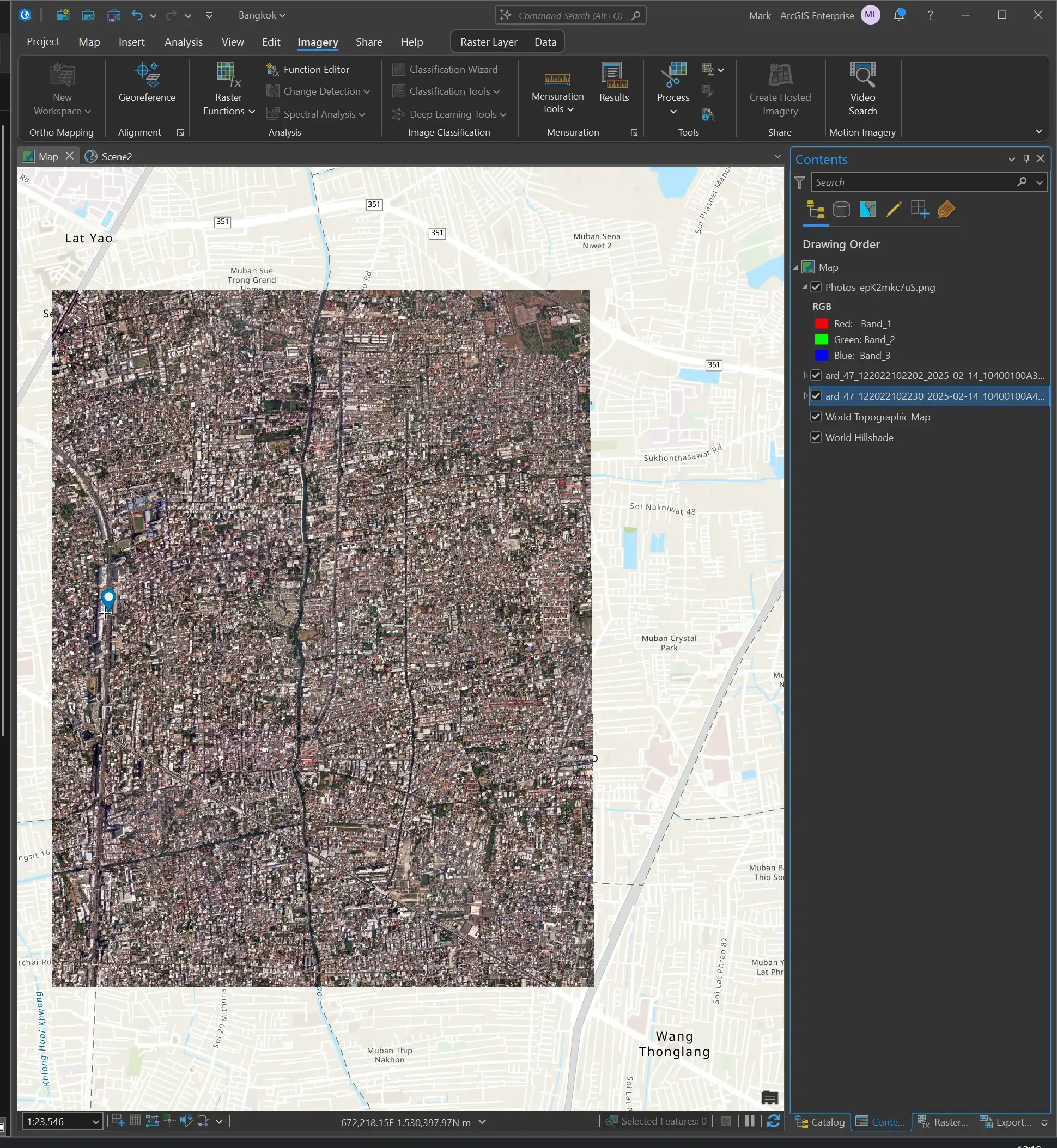
Task: Click the refresh map icon in status bar
Action: coord(773,1121)
